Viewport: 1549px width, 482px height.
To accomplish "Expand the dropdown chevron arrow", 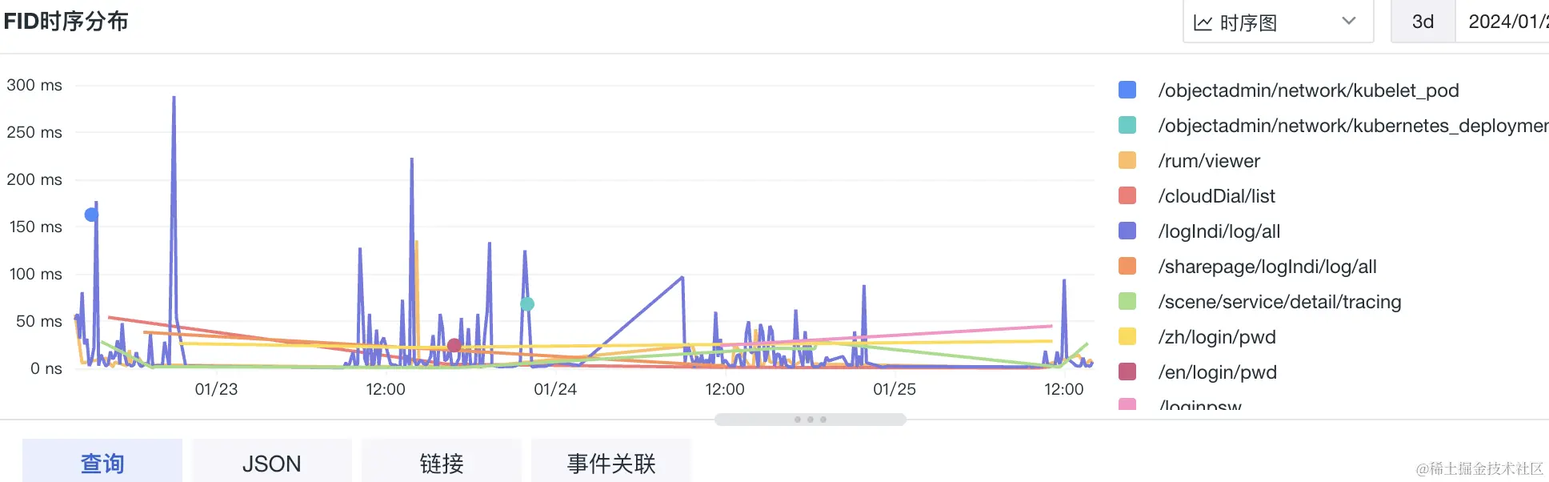I will [1349, 21].
